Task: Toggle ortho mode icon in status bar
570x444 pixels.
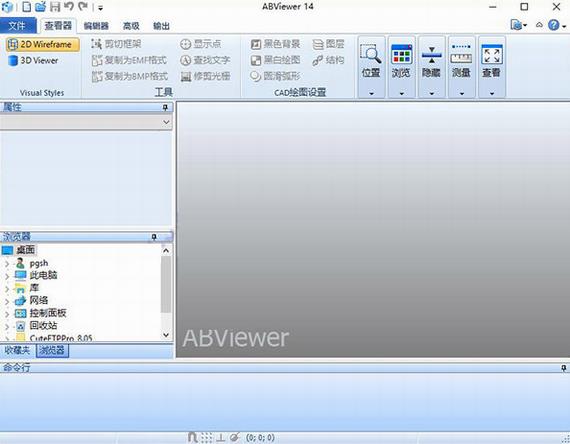Action: tap(220, 437)
